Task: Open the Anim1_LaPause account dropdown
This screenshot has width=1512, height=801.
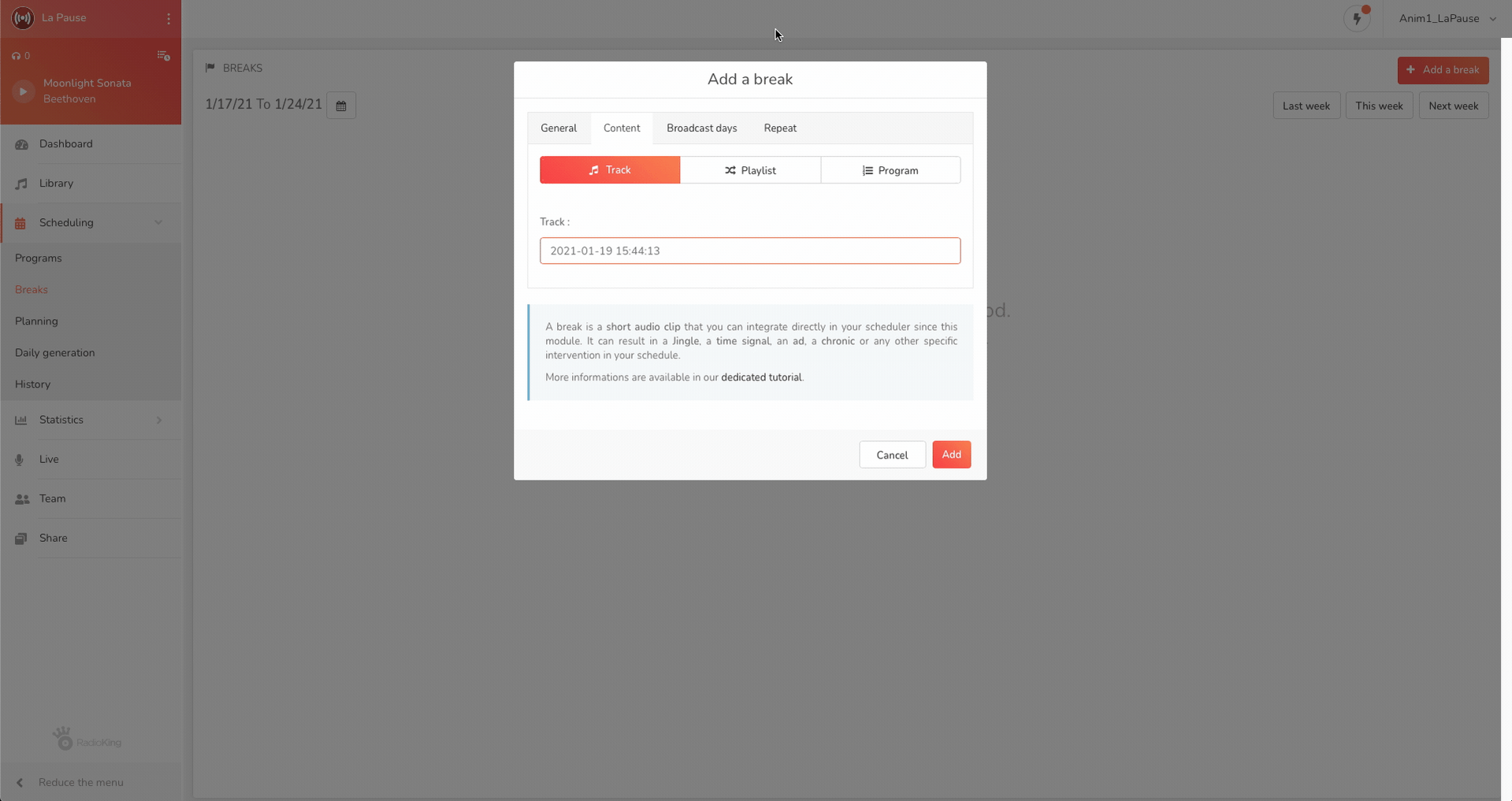Action: [1447, 18]
